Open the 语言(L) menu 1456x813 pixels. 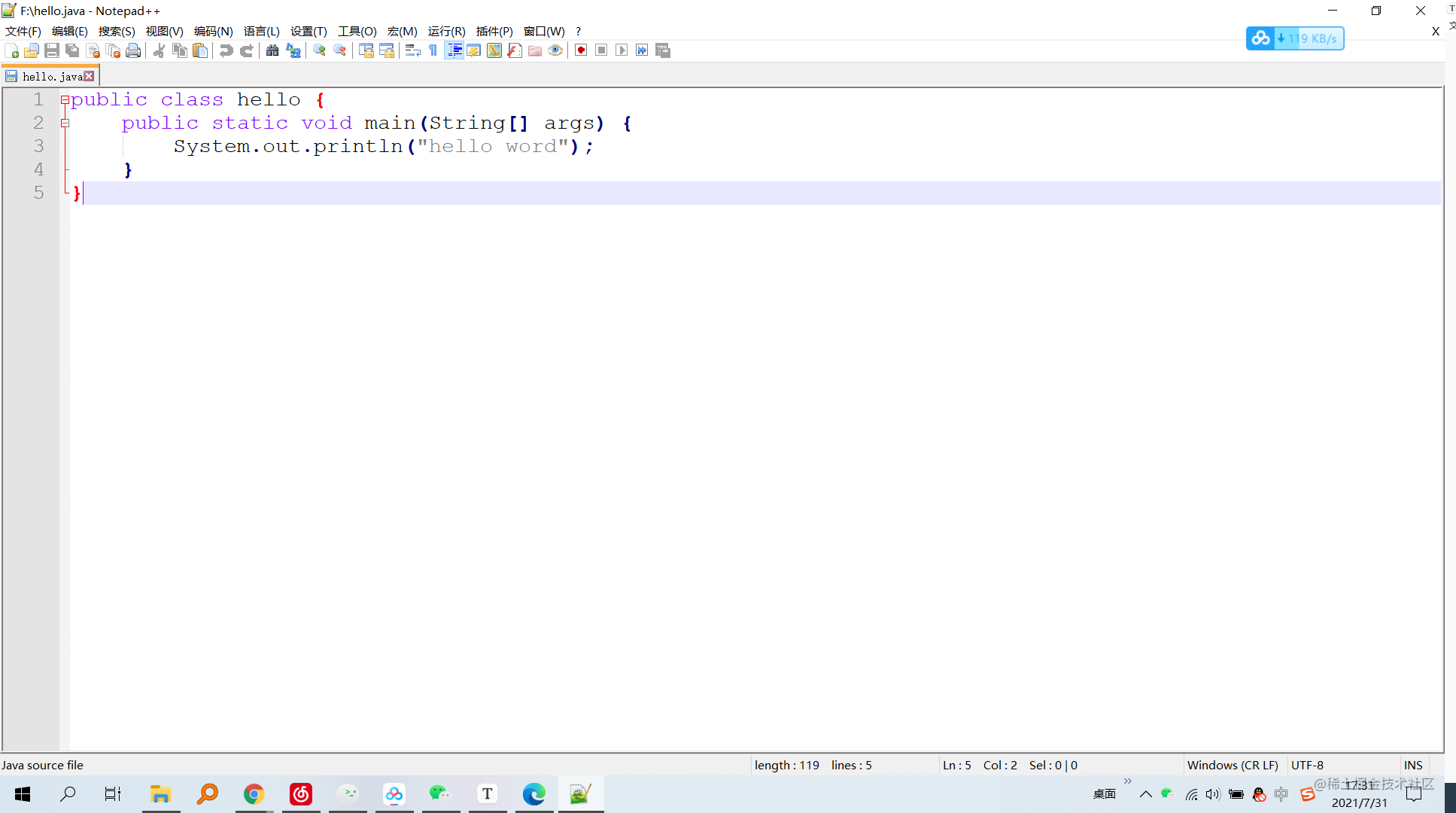[x=261, y=31]
